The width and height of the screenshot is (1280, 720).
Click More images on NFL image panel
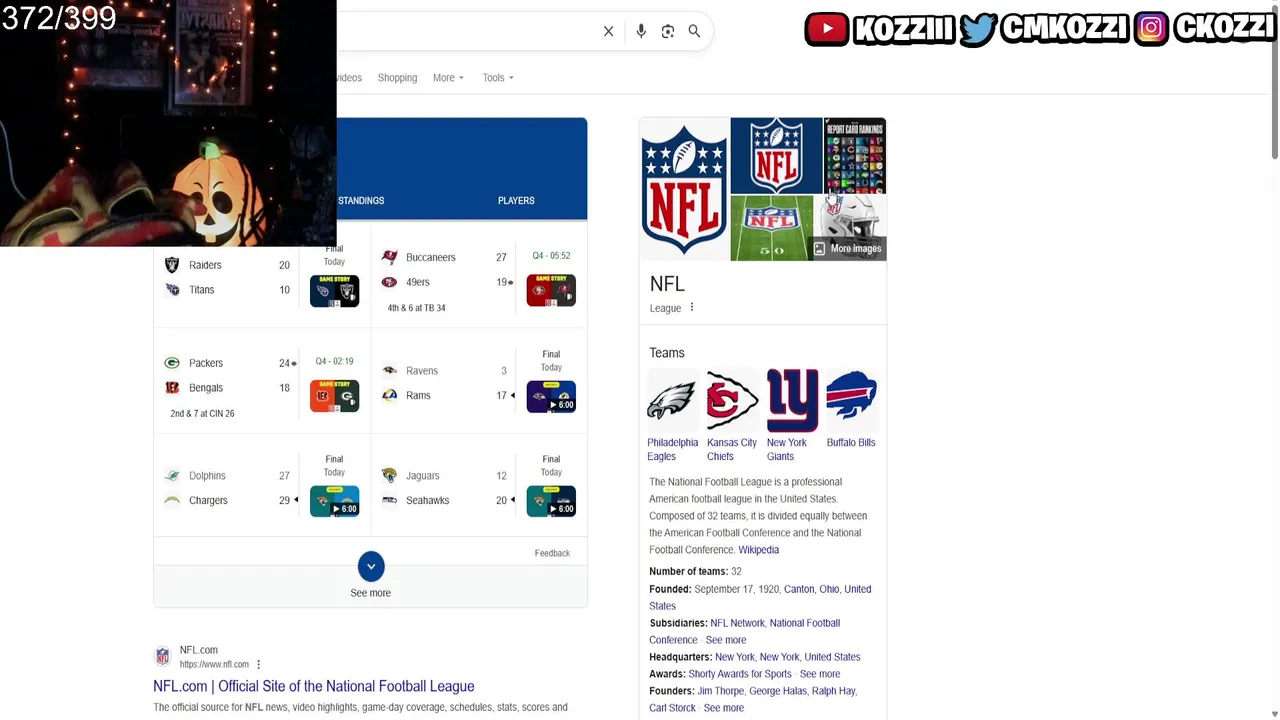848,249
